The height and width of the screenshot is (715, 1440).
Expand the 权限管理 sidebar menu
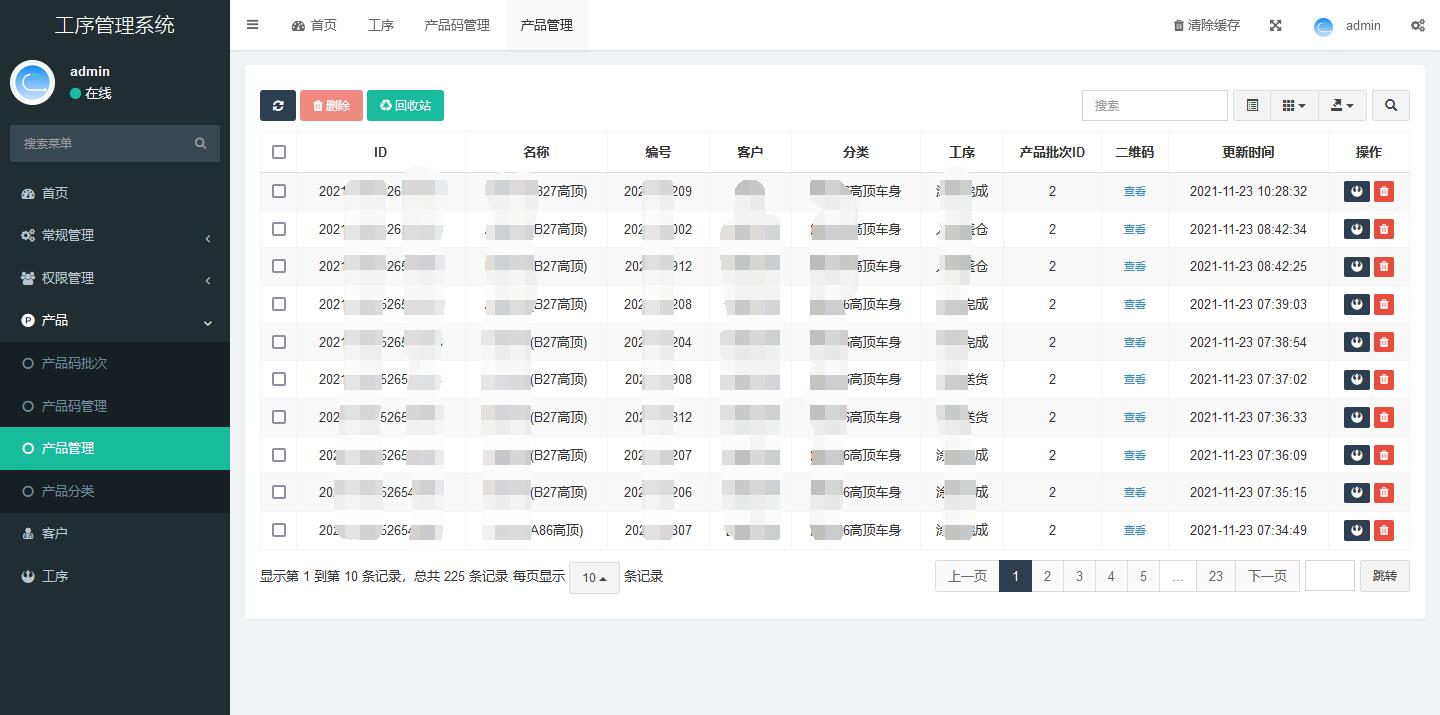click(115, 278)
